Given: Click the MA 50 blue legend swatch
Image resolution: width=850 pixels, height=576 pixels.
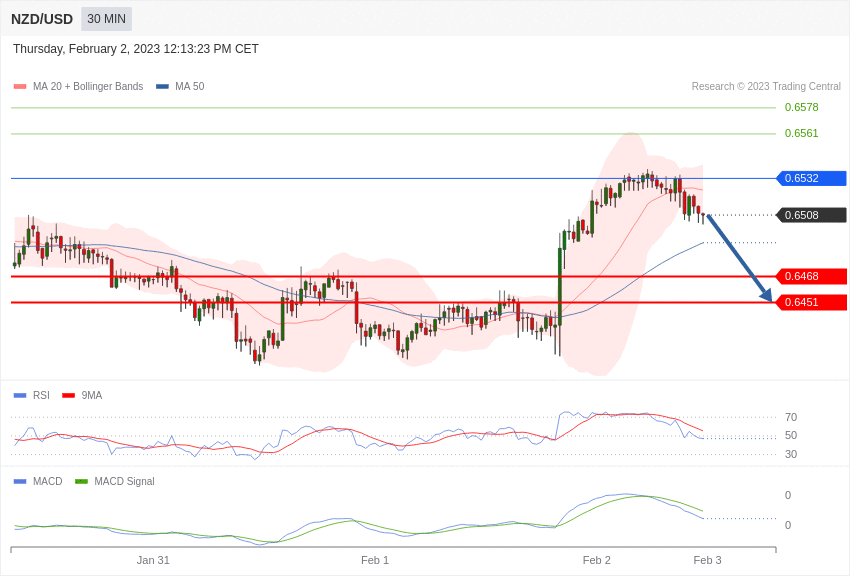Looking at the screenshot, I should [x=162, y=86].
